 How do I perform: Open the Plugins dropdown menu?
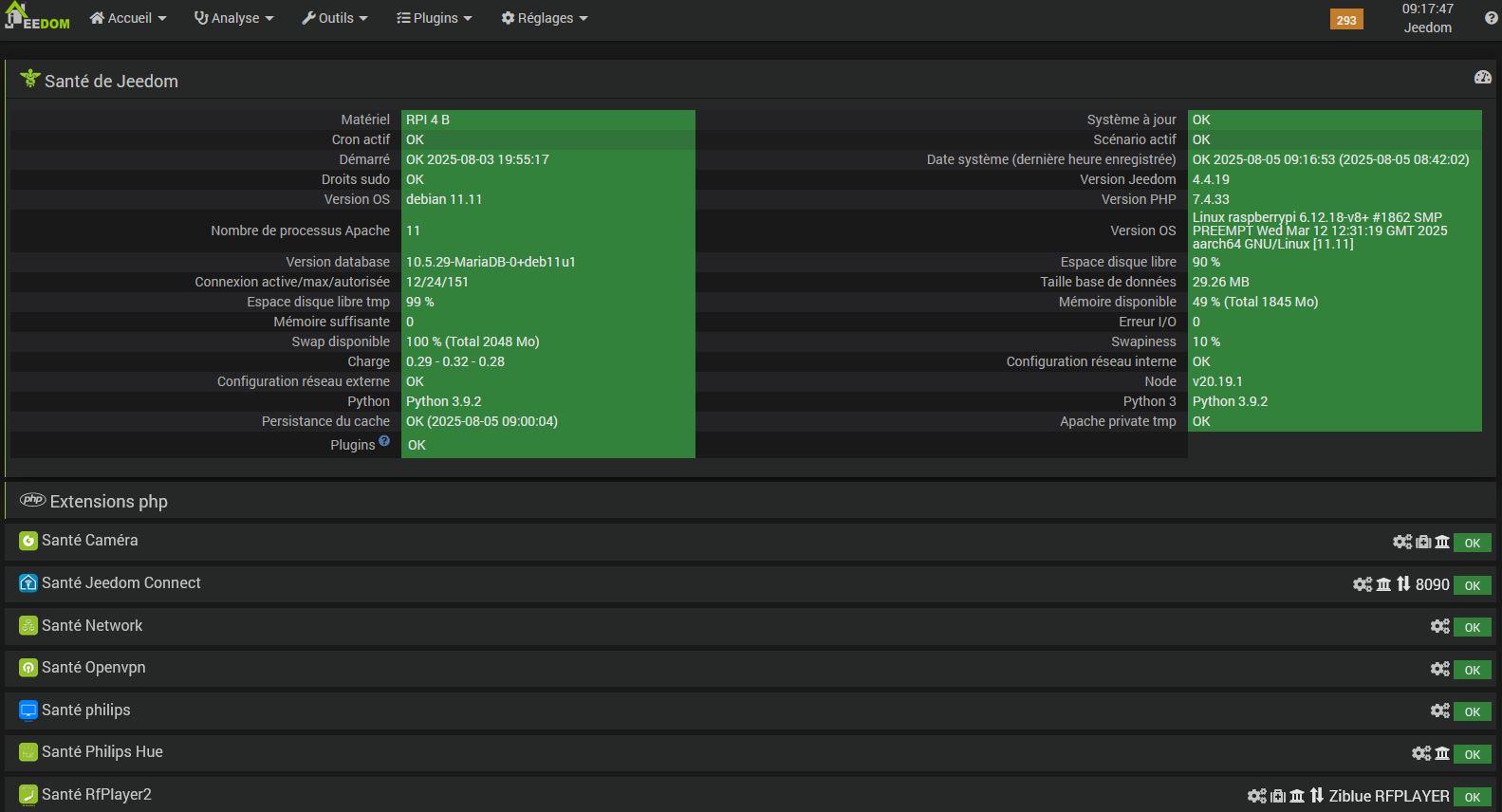click(x=434, y=18)
